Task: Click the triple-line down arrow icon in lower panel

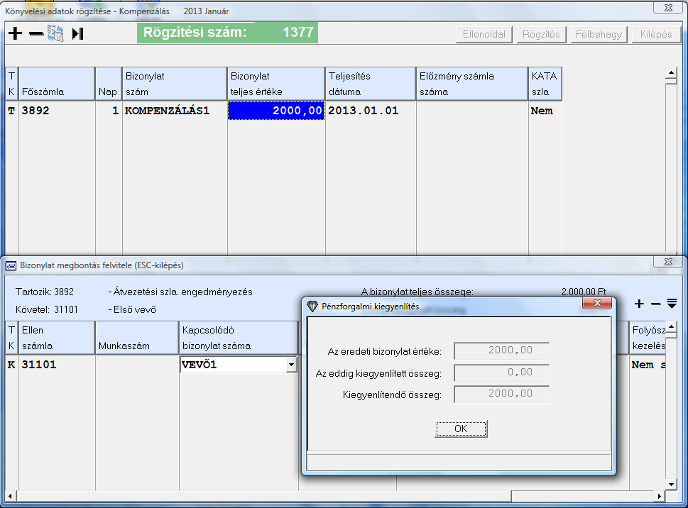Action: coord(672,303)
